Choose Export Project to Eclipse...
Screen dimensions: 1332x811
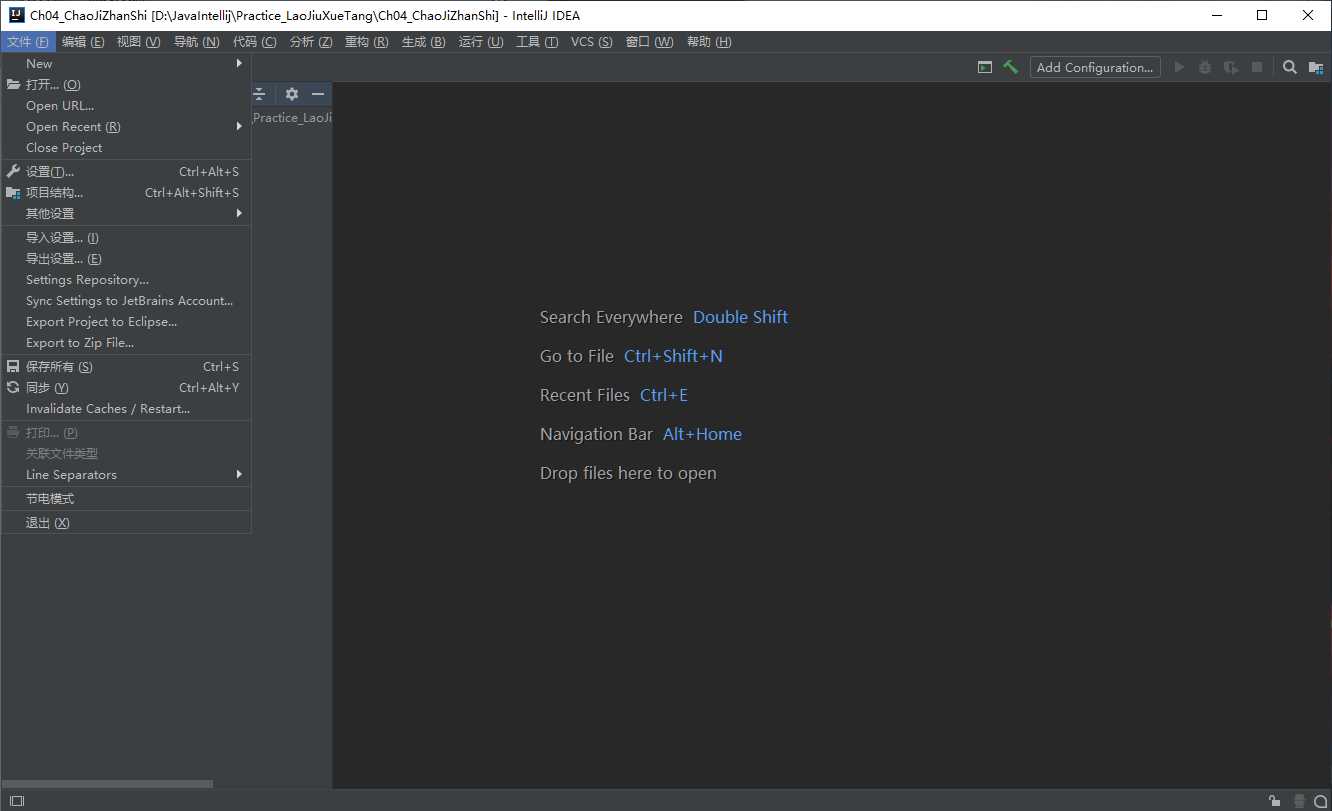pyautogui.click(x=126, y=321)
